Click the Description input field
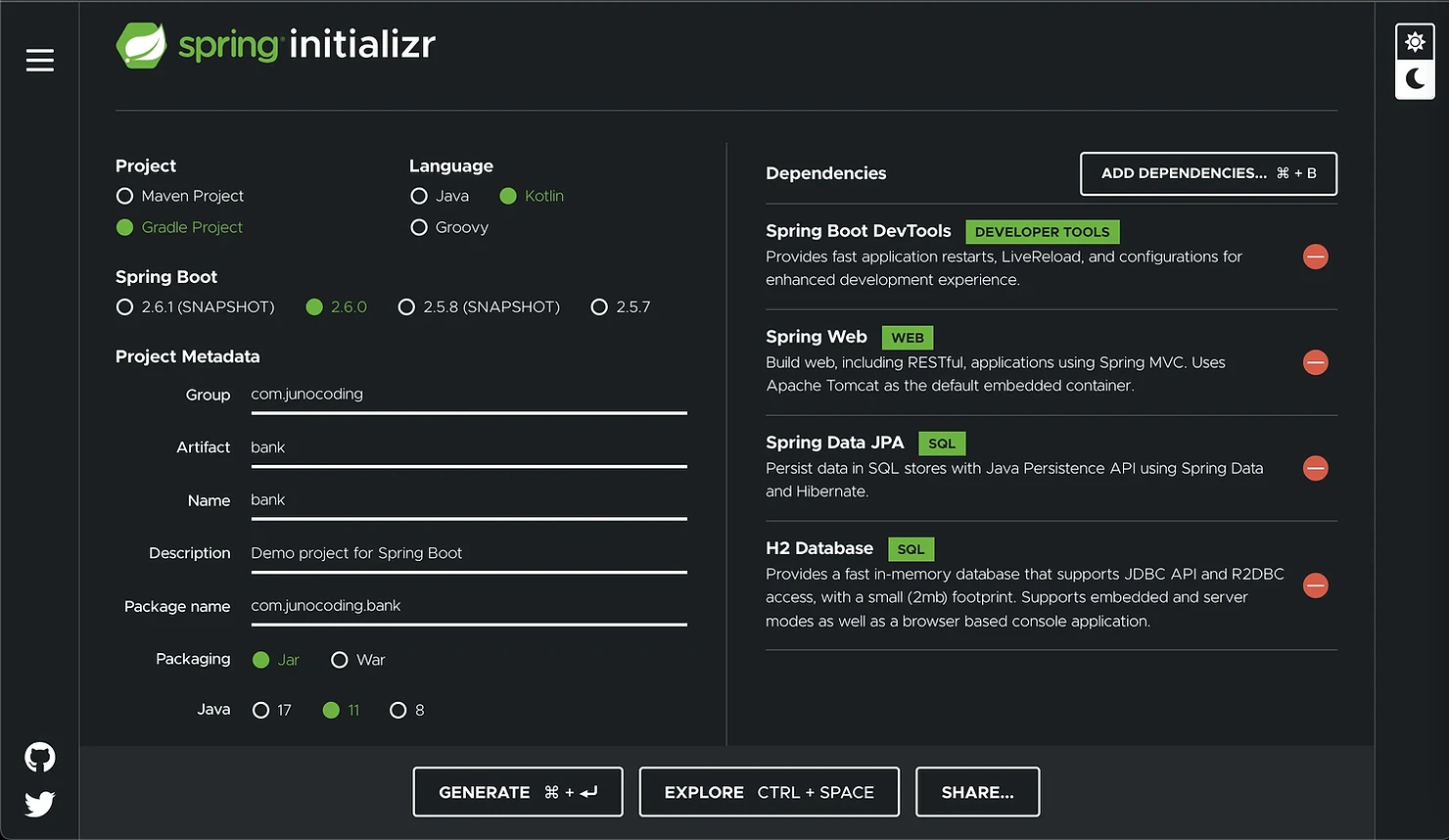The image size is (1449, 840). click(x=469, y=553)
